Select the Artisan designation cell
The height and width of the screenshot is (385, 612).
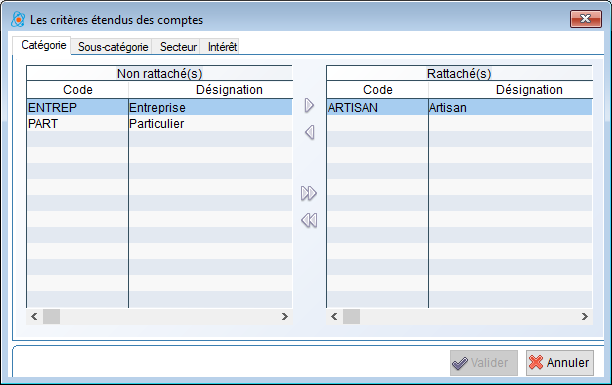click(x=511, y=107)
